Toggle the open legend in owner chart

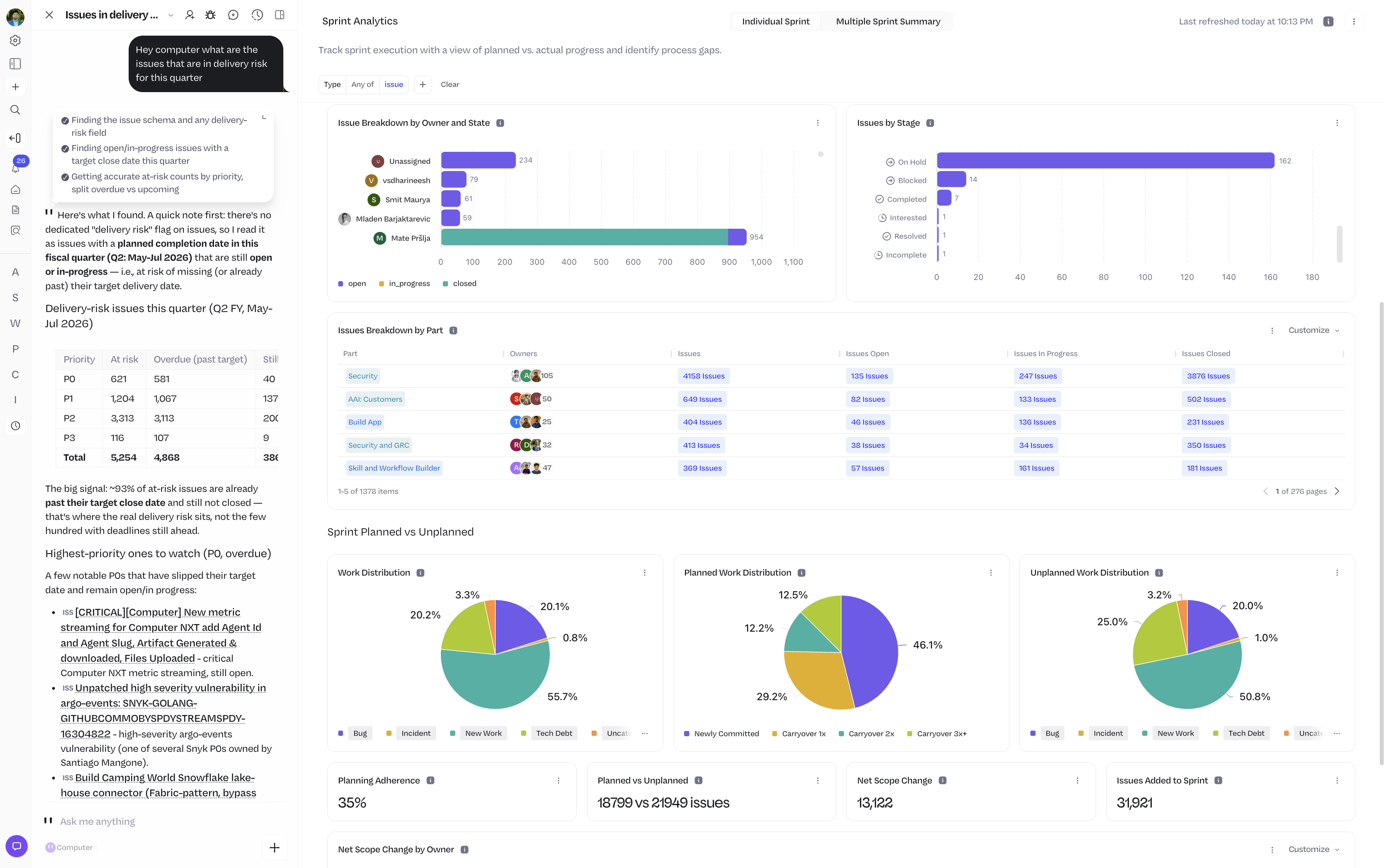pos(352,284)
